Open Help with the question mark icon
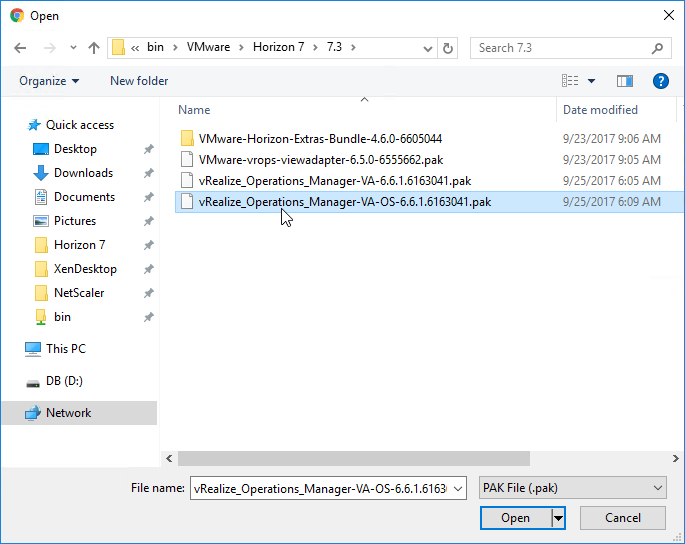685x544 pixels. tap(661, 81)
